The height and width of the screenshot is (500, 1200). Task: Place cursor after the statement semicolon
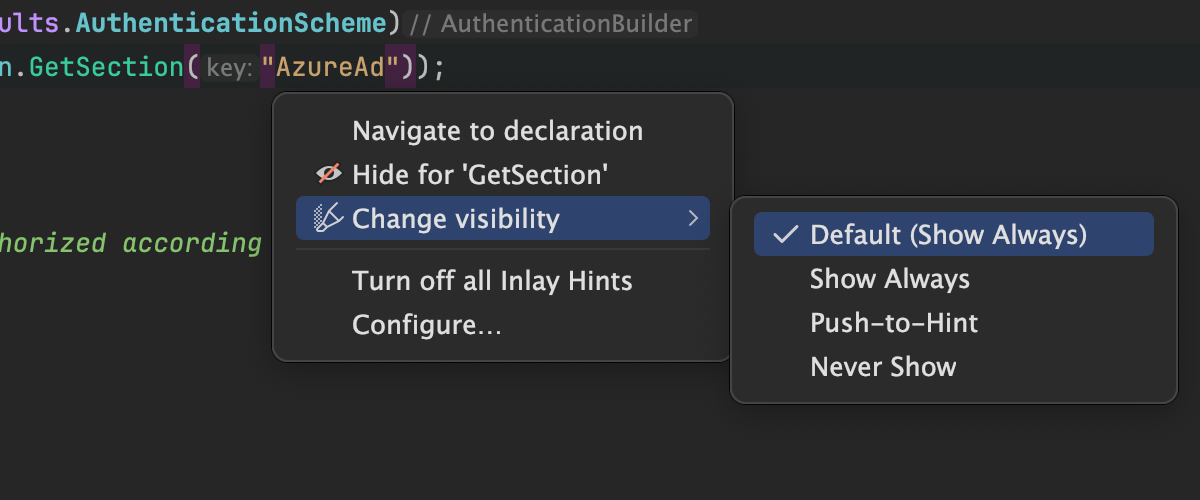pos(445,69)
